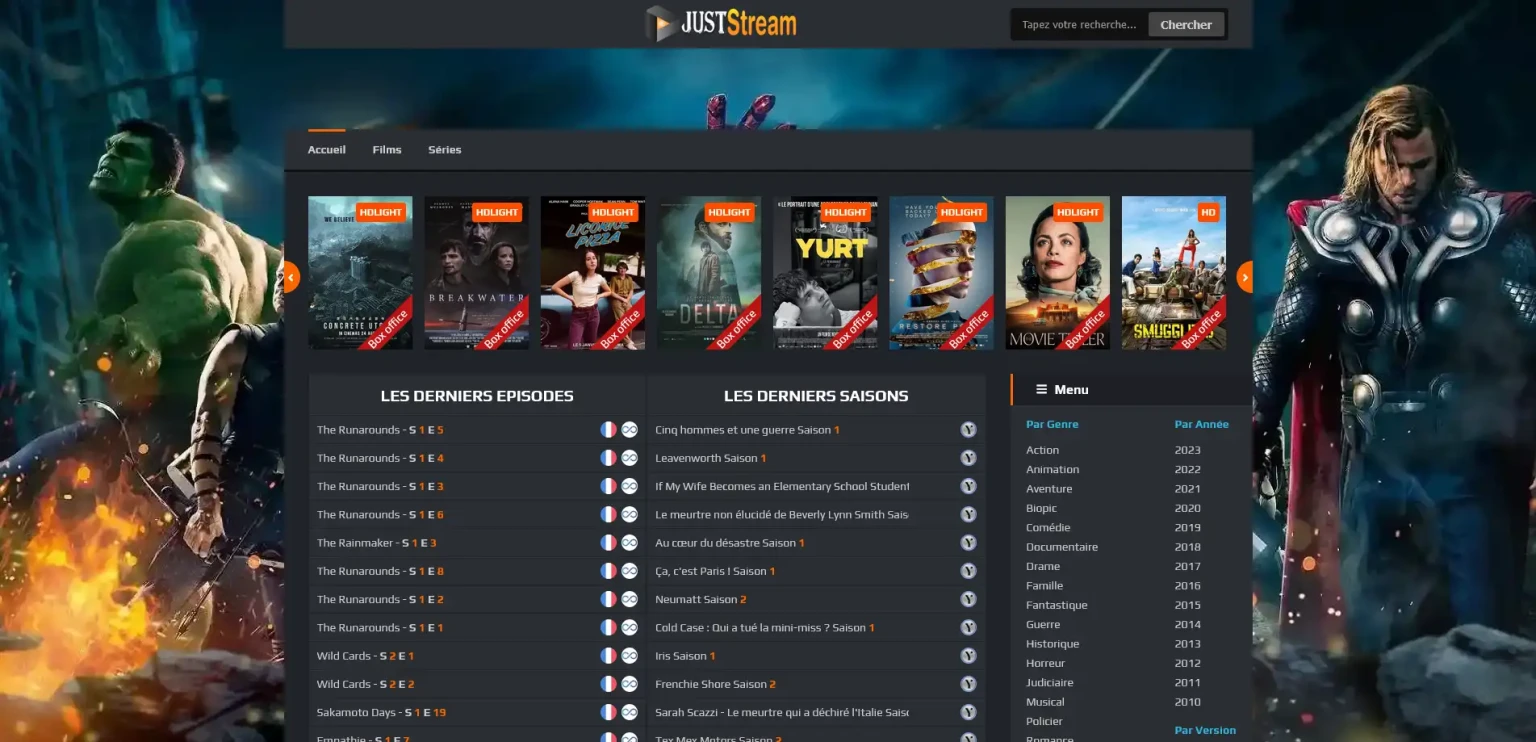The height and width of the screenshot is (742, 1536).
Task: Open the Yurt movie poster
Action: [825, 273]
